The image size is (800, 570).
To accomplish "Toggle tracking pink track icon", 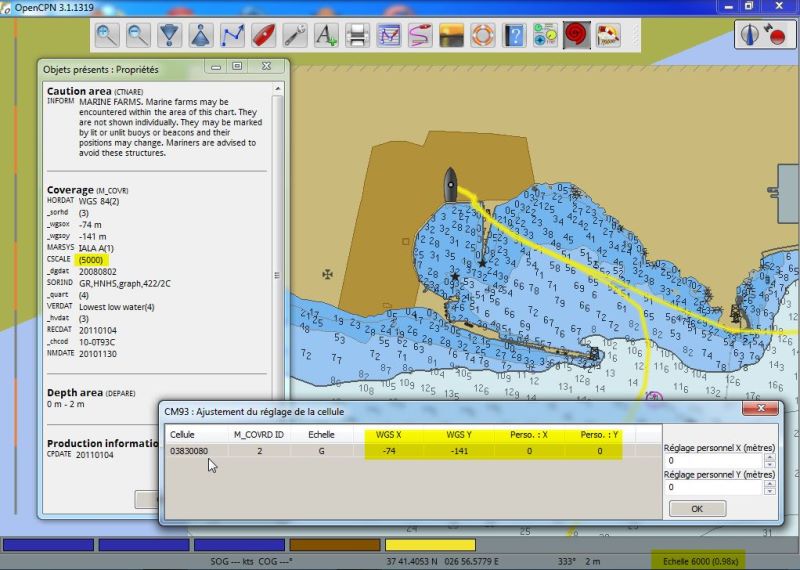I will pos(420,35).
